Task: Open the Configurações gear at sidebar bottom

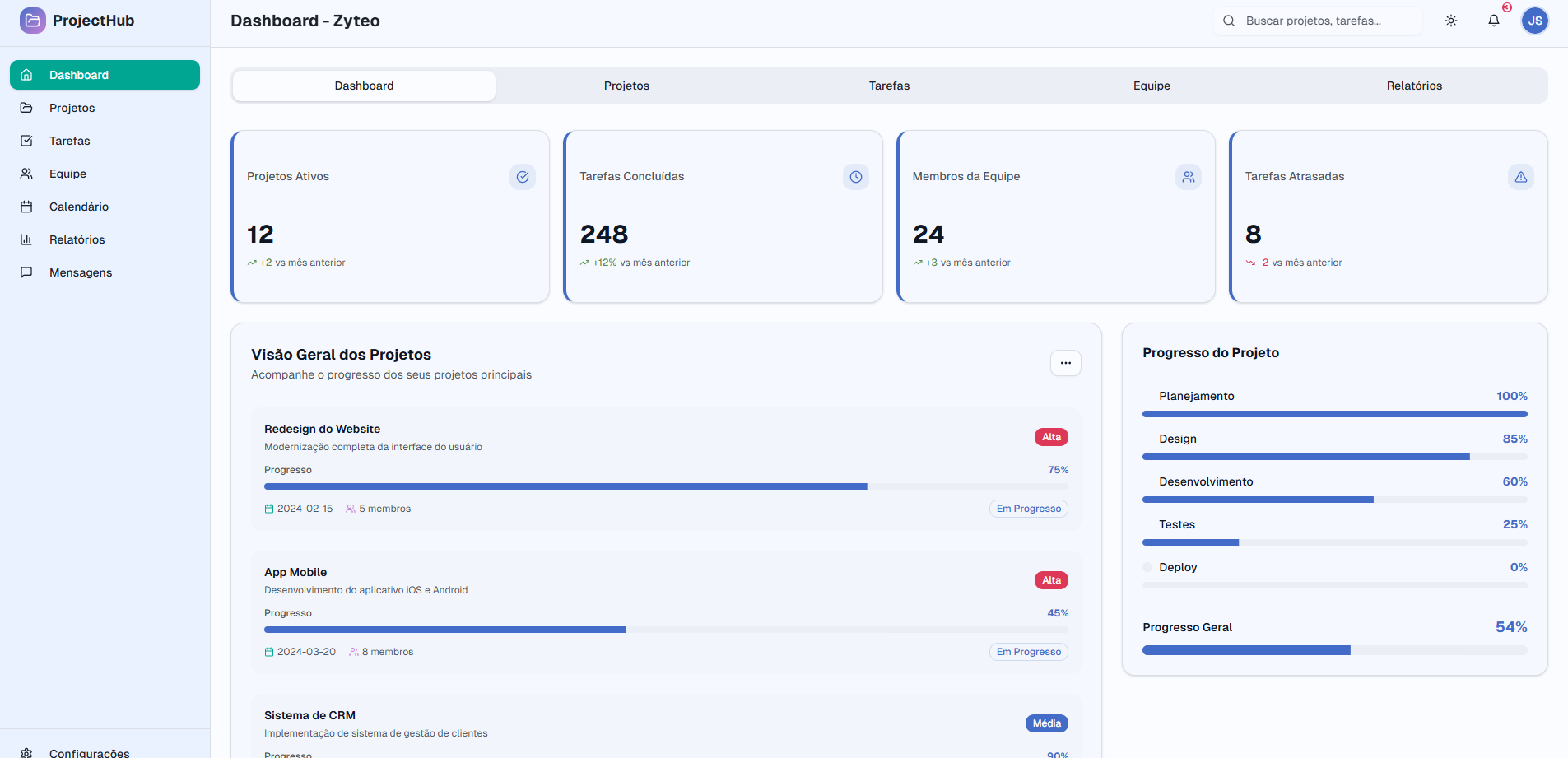Action: [27, 751]
